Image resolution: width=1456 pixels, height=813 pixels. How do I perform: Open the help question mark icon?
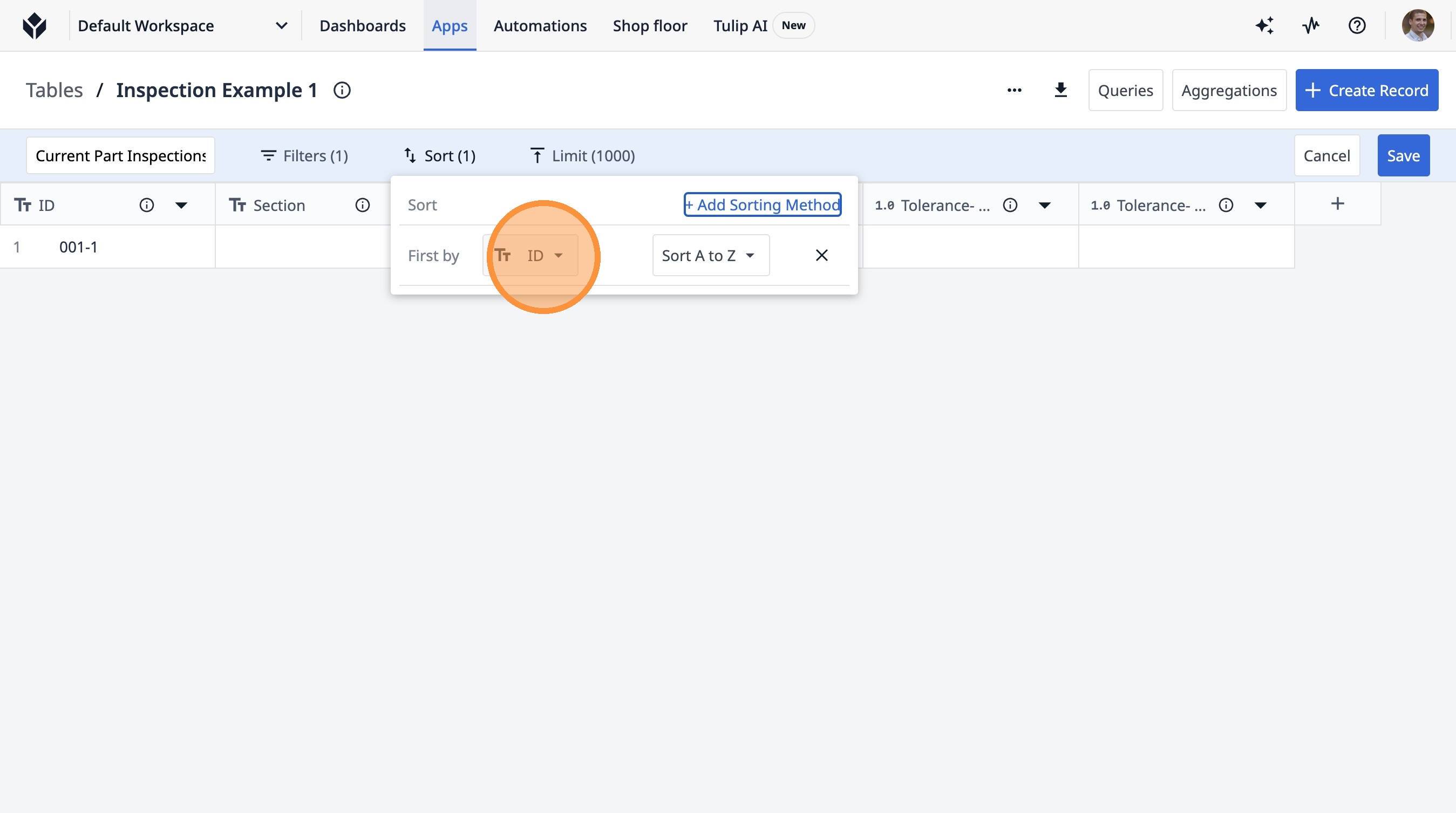(1357, 25)
